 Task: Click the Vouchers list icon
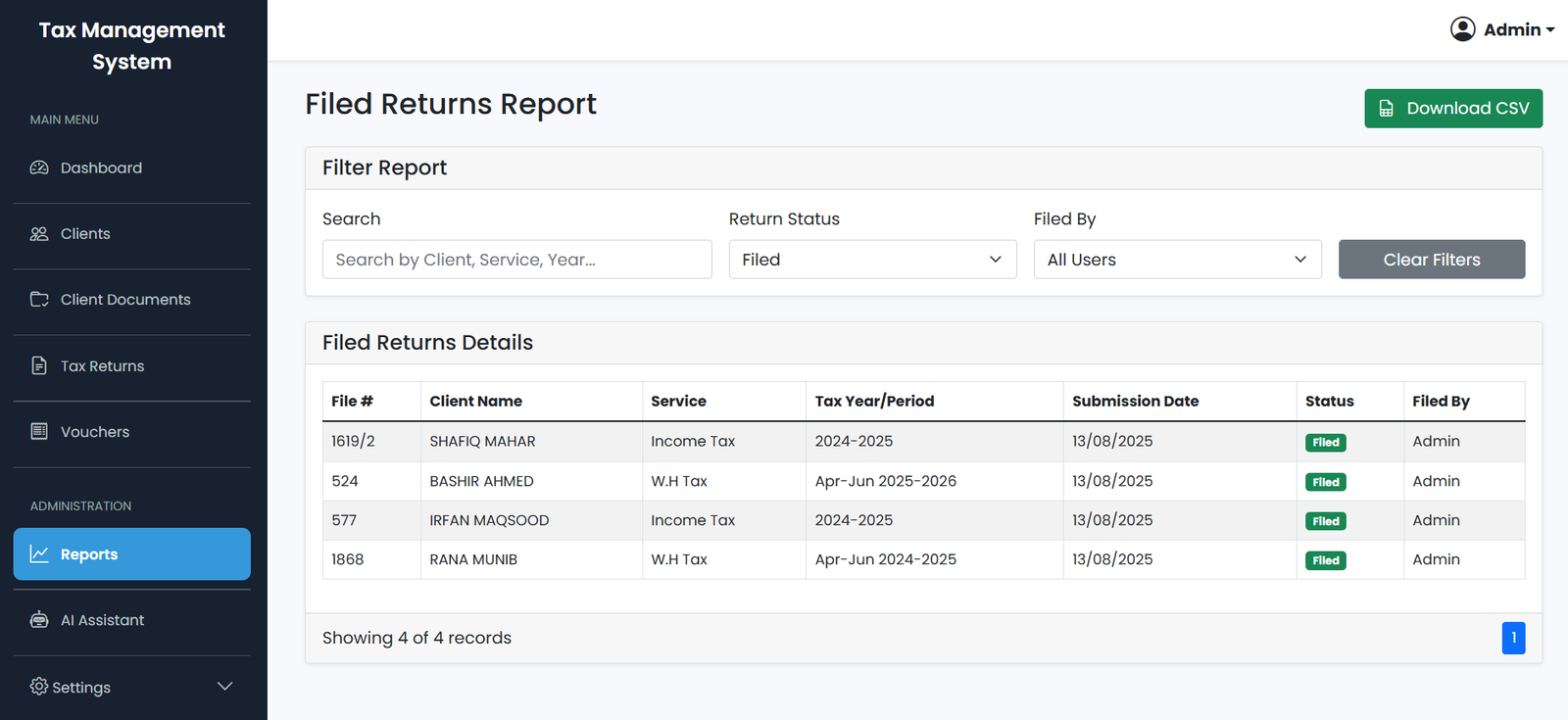coord(39,431)
